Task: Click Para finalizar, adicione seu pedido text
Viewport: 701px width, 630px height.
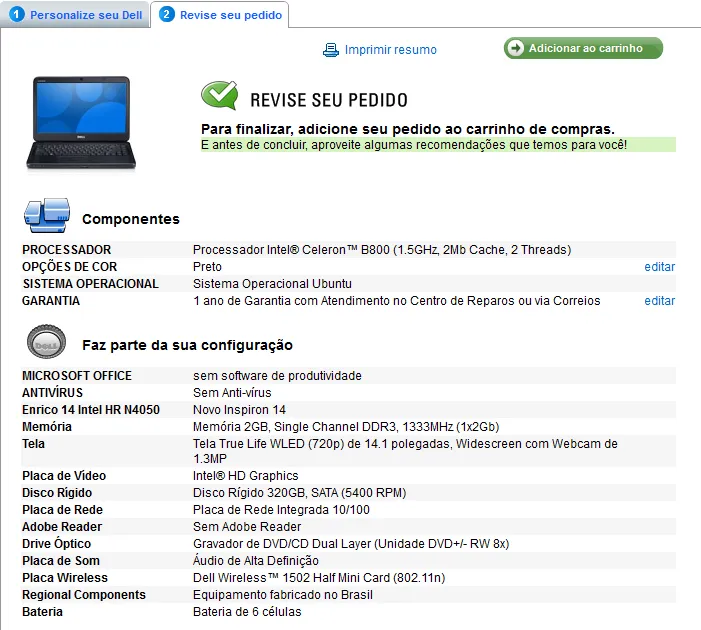Action: [x=408, y=129]
